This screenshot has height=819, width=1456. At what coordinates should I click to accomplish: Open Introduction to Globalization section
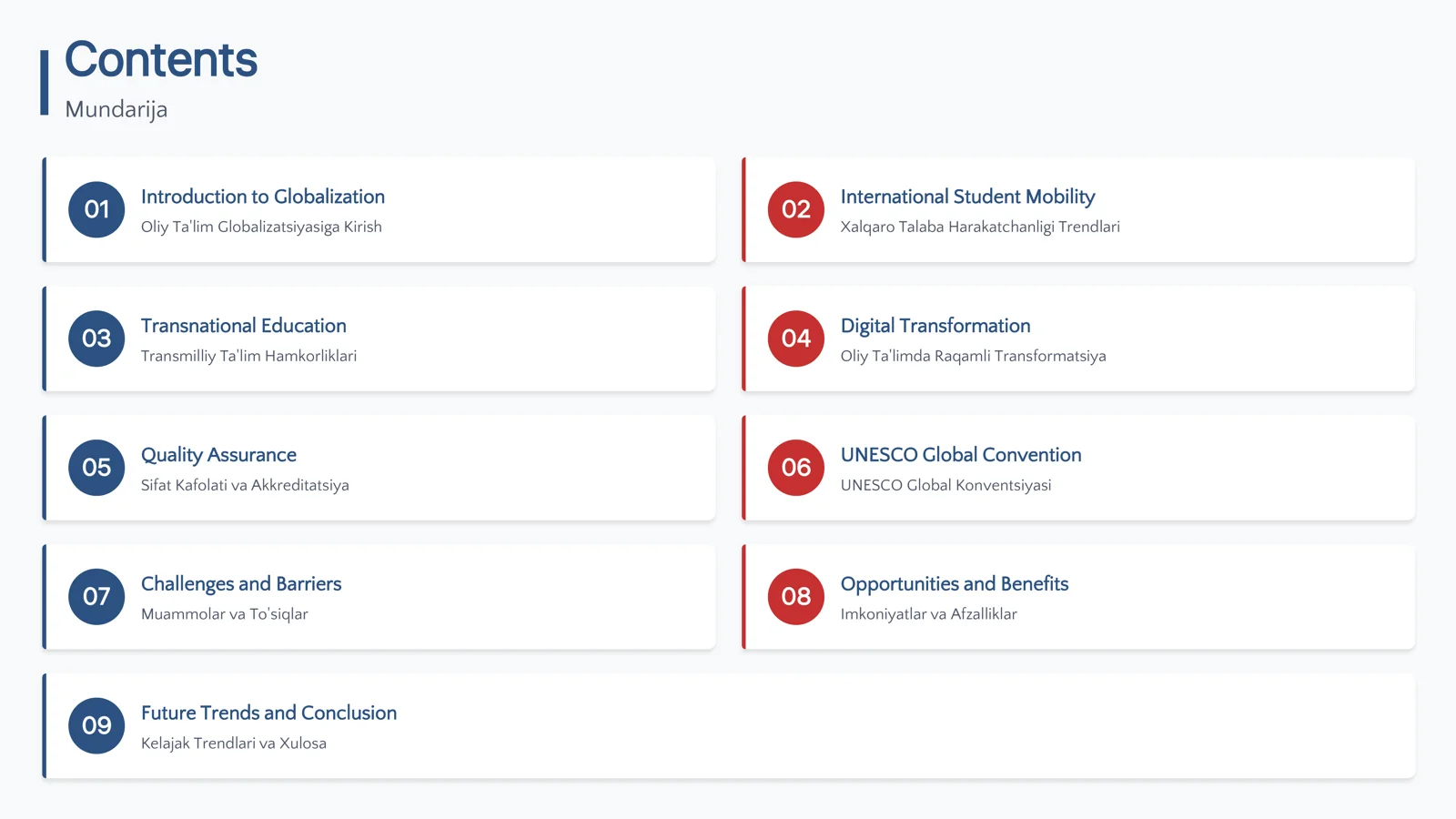click(x=263, y=197)
